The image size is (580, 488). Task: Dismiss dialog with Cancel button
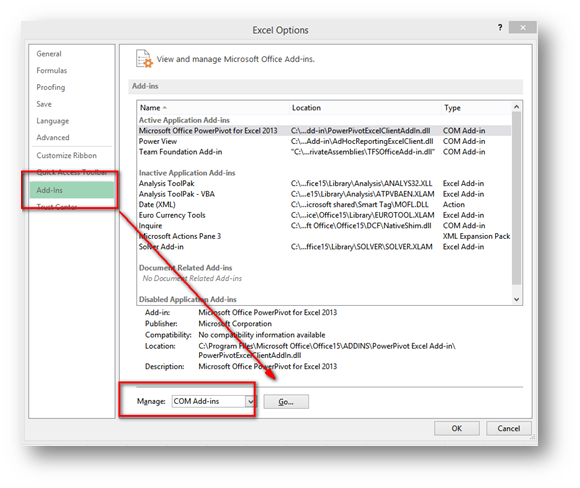[509, 428]
